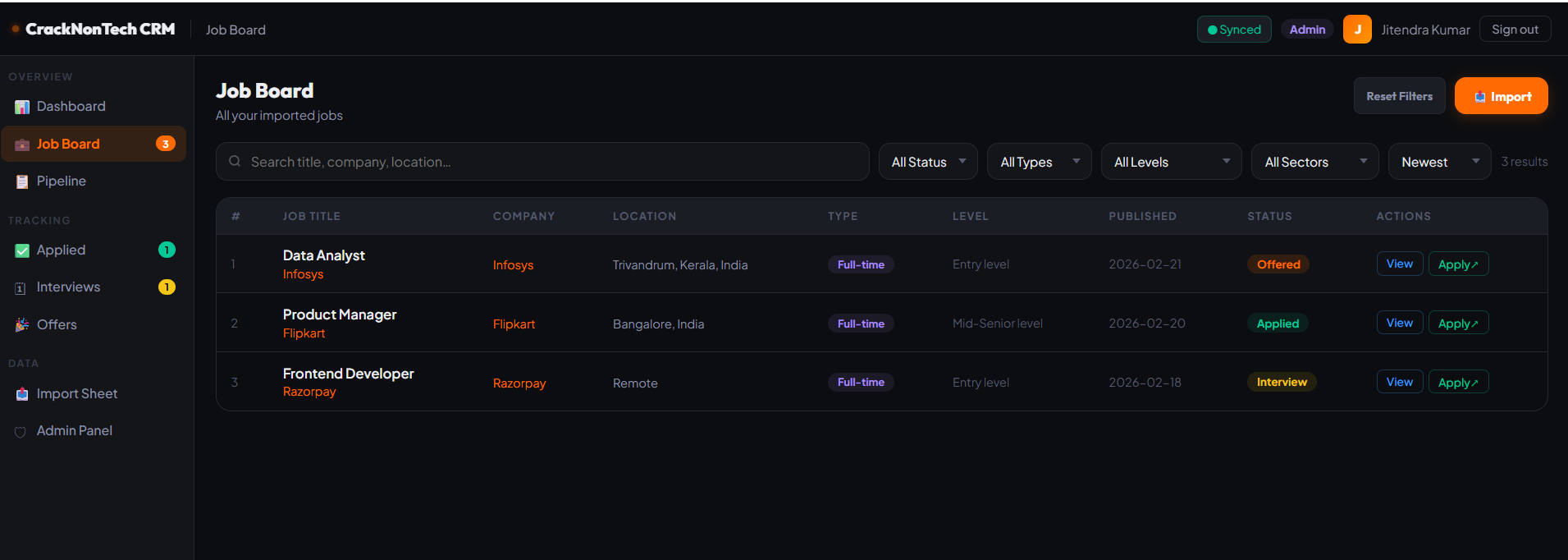Open the Pipeline menu item
Viewport: 1568px width, 560px height.
[62, 181]
